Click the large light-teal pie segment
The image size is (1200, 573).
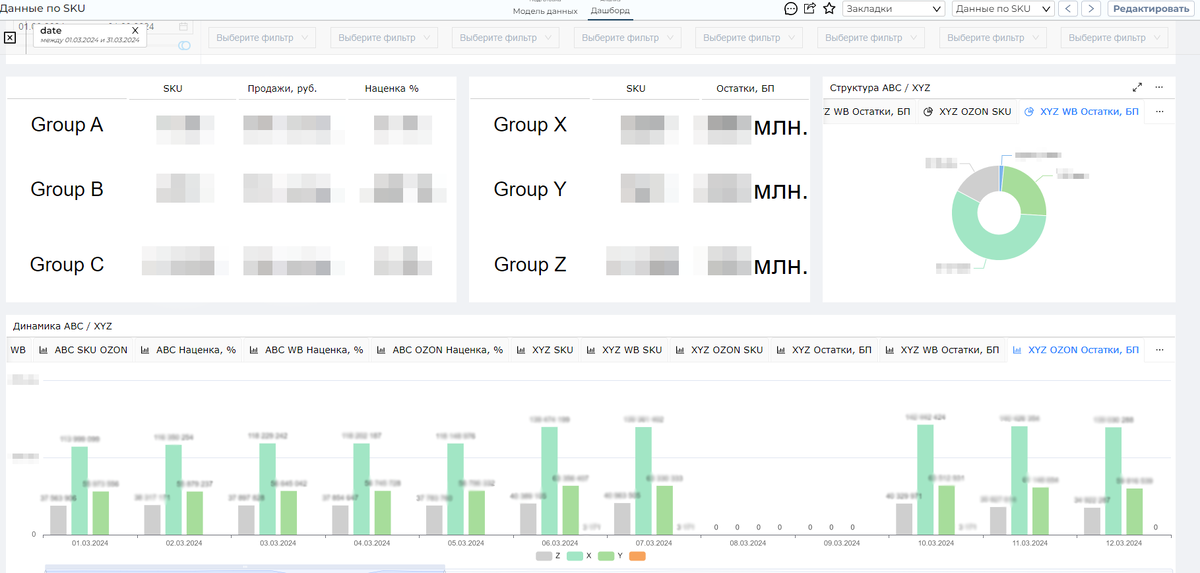point(985,243)
